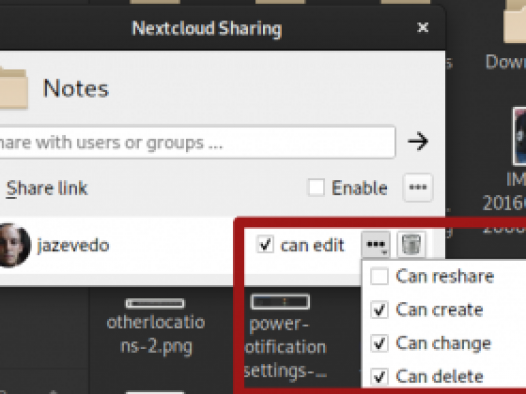
Task: Toggle the can edit checkbox
Action: [265, 244]
